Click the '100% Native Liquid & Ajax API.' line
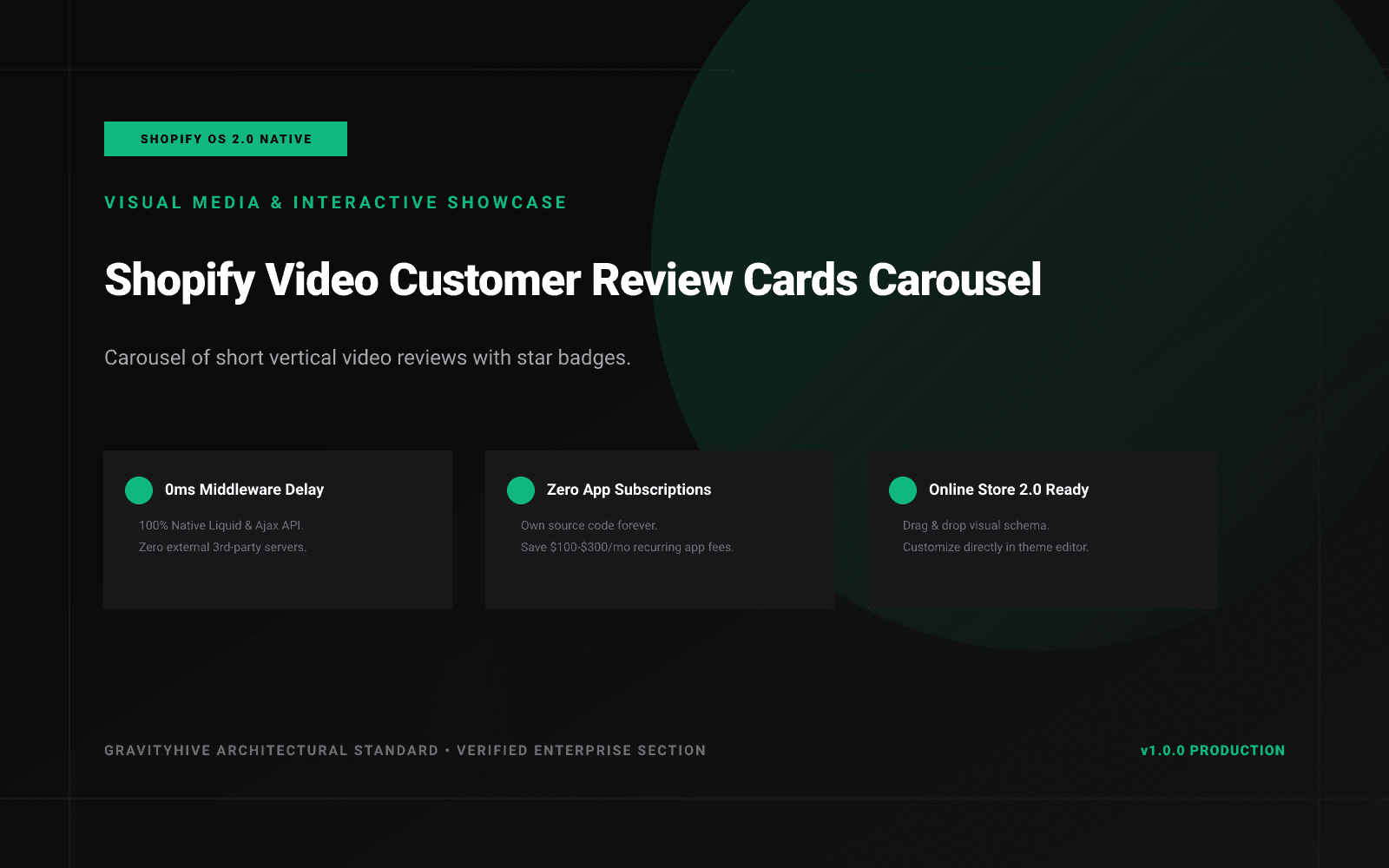This screenshot has width=1389, height=868. pos(221,525)
